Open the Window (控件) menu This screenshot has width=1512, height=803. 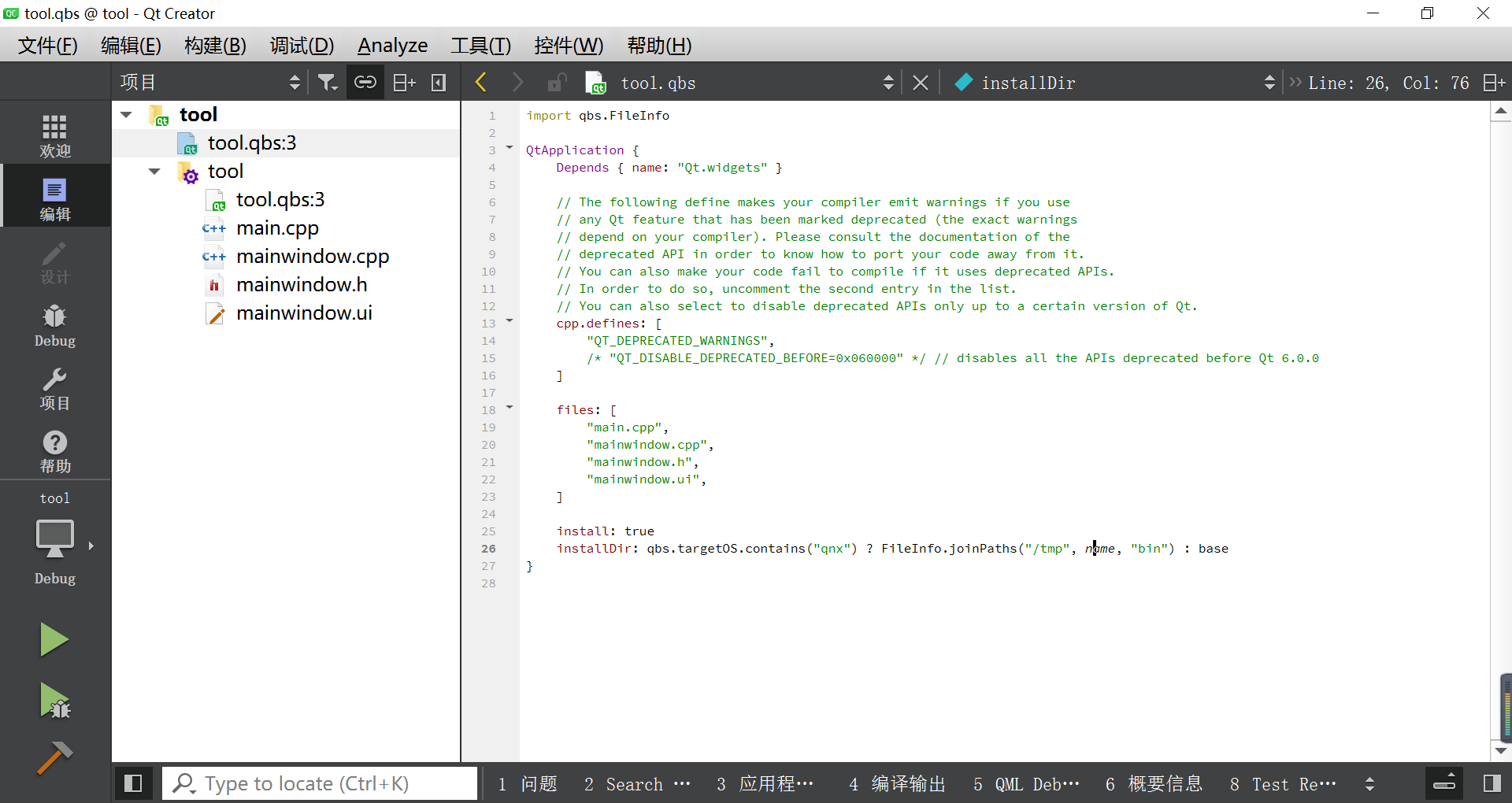569,46
